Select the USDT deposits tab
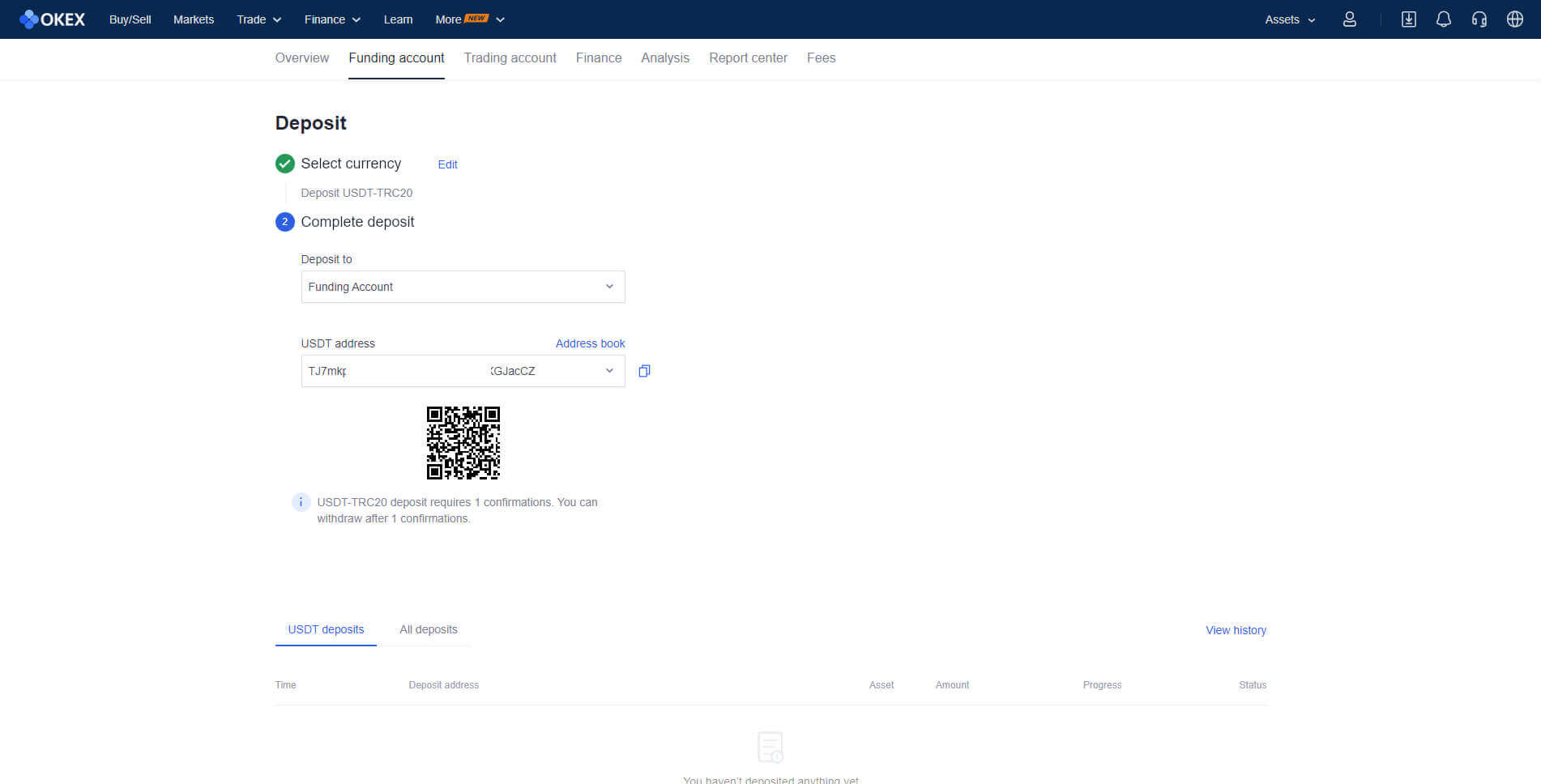The height and width of the screenshot is (784, 1541). click(326, 629)
